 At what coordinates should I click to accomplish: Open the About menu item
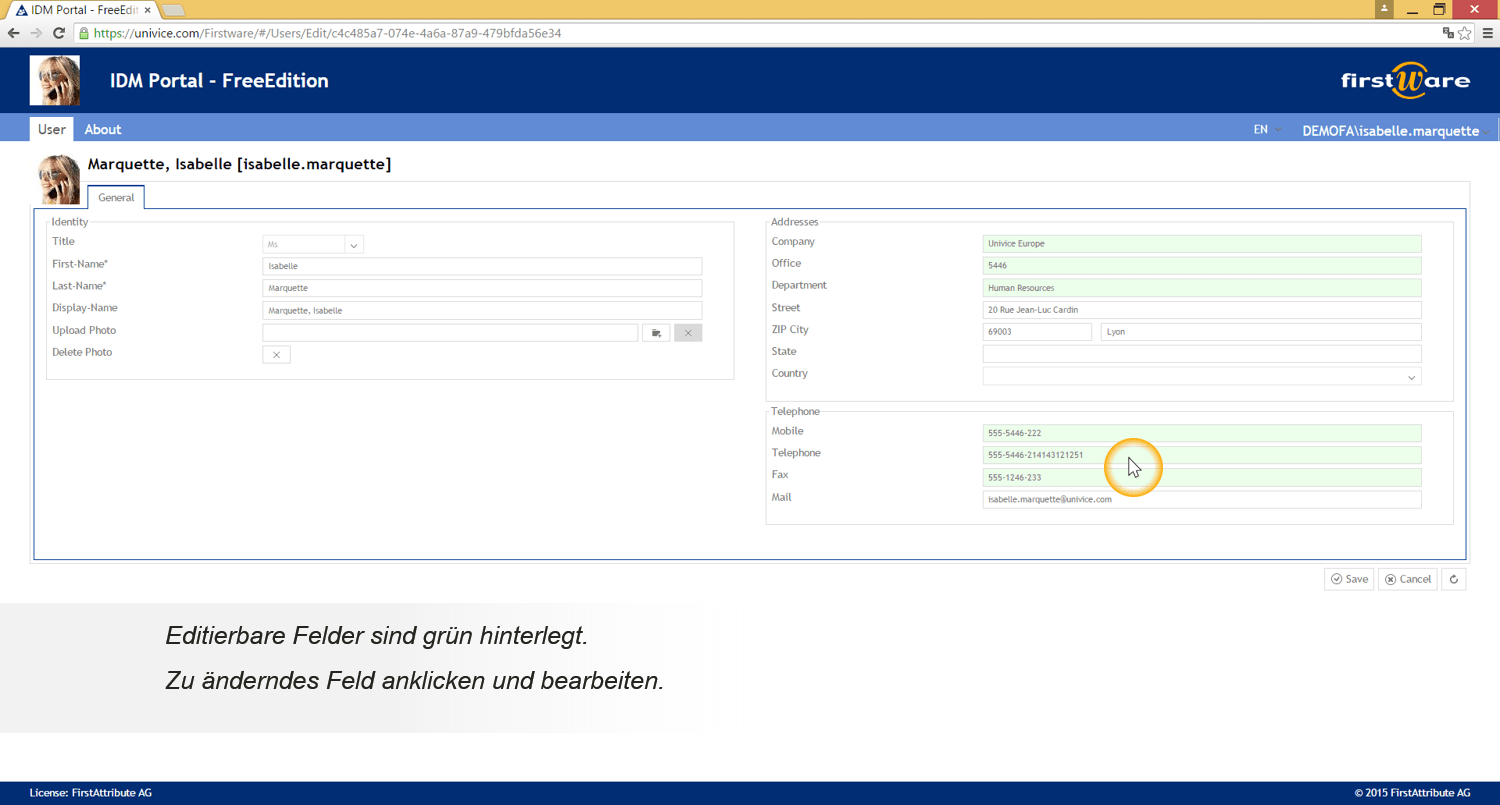click(x=103, y=129)
